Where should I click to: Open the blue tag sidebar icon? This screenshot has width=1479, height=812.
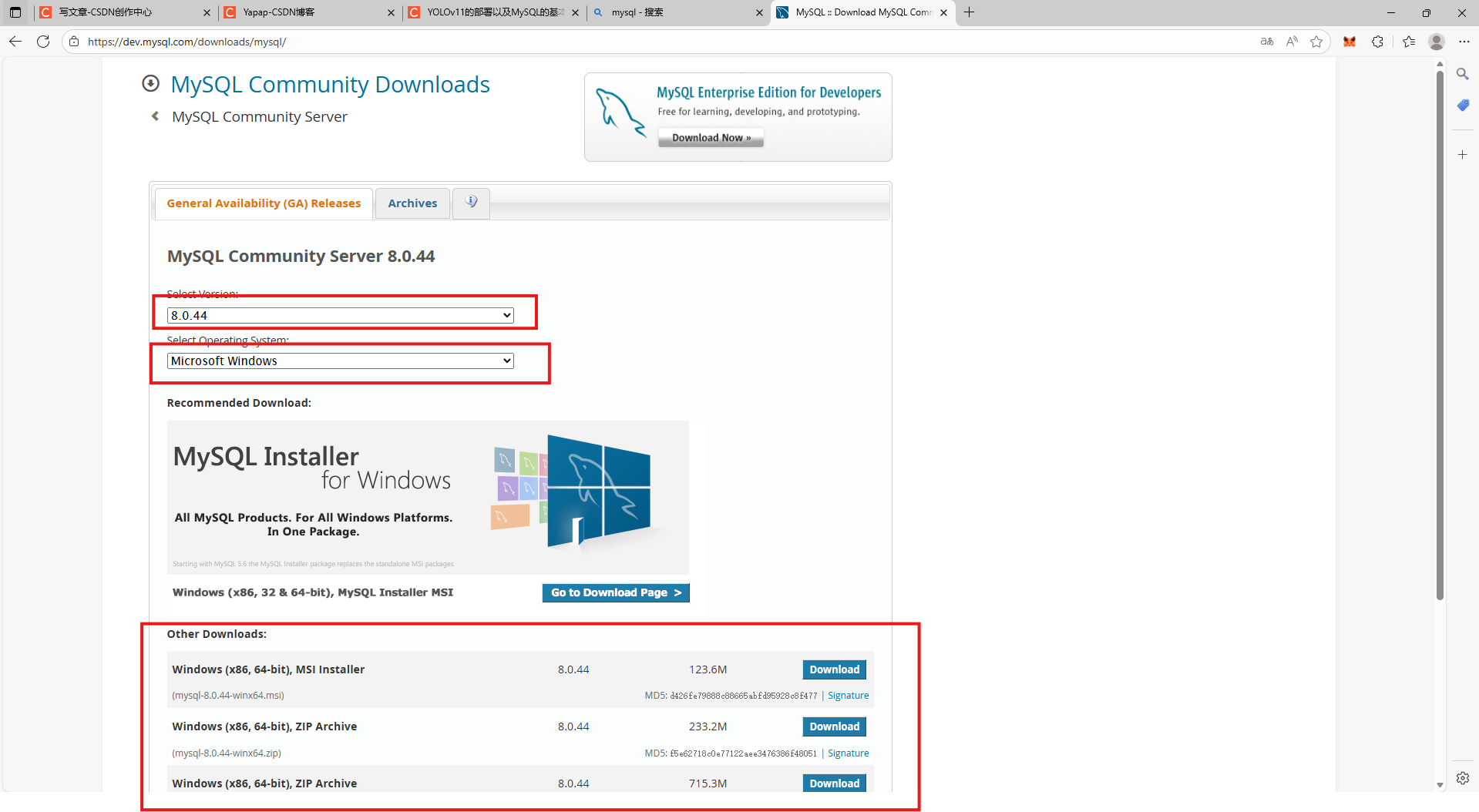point(1462,106)
